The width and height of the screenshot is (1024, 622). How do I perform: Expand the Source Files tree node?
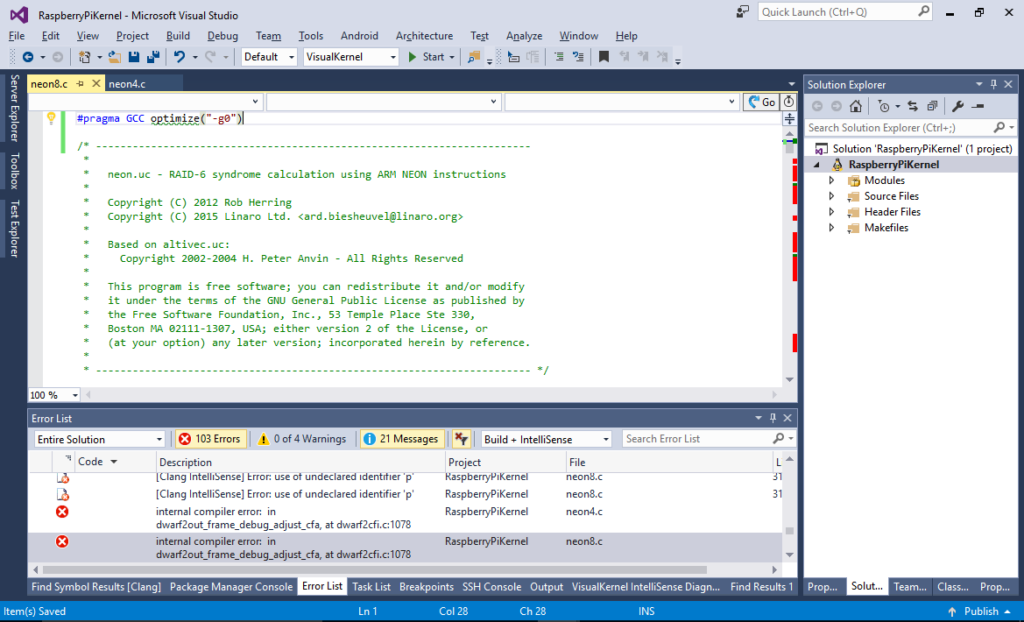[831, 196]
